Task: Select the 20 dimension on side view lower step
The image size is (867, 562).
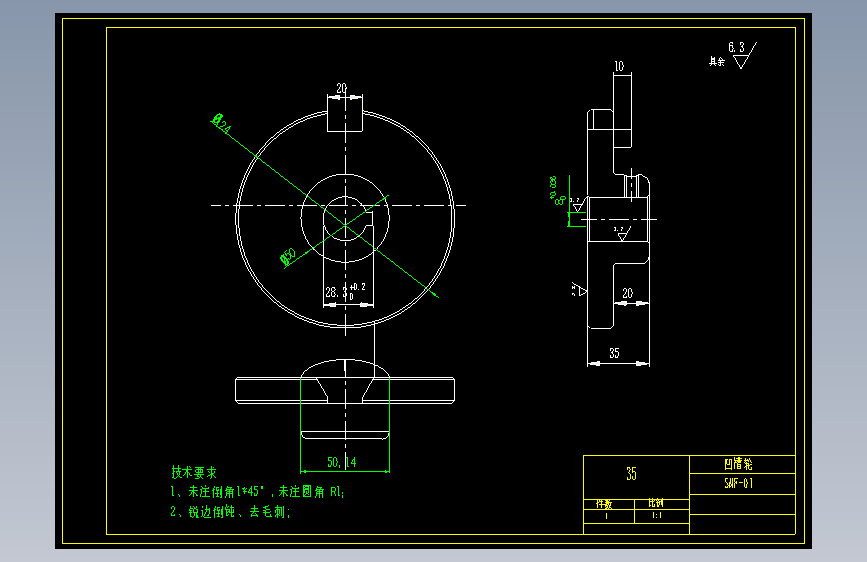Action: tap(628, 293)
